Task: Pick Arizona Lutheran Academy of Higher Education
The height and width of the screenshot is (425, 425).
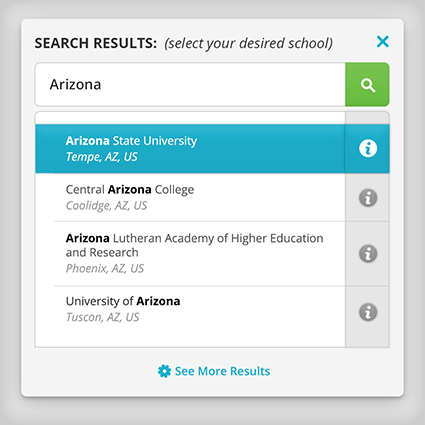Action: (x=190, y=254)
